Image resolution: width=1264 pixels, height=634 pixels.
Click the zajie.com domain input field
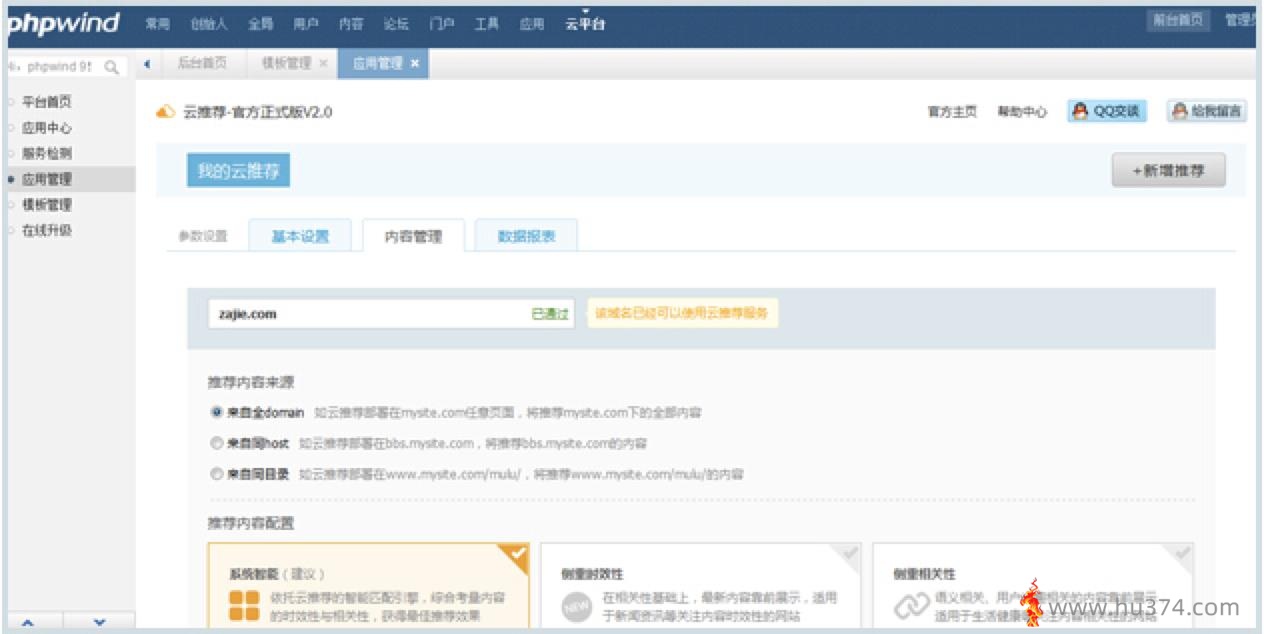click(391, 314)
